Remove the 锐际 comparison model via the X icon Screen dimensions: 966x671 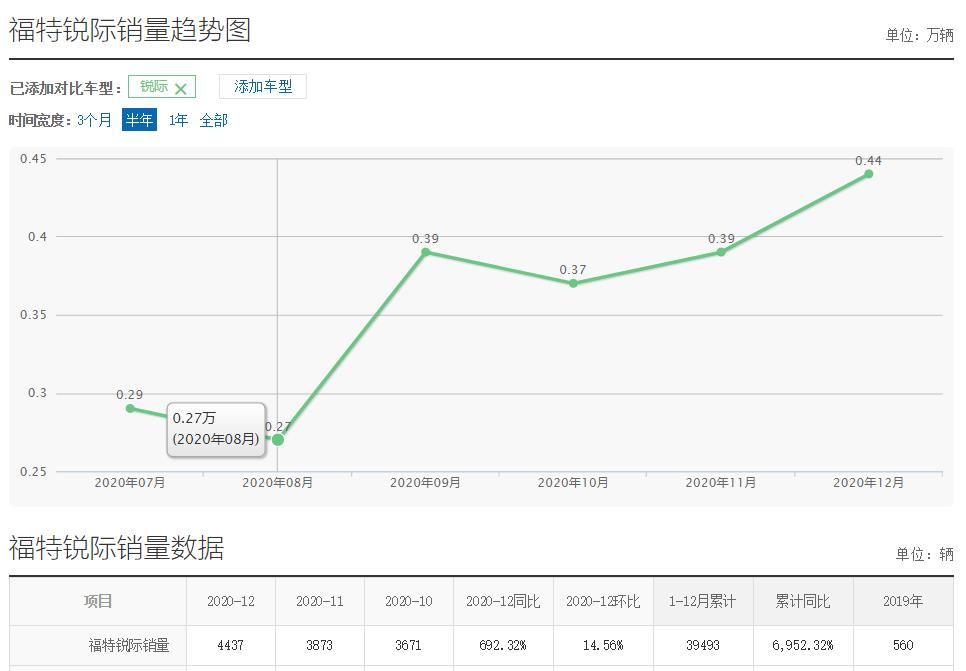tap(181, 89)
